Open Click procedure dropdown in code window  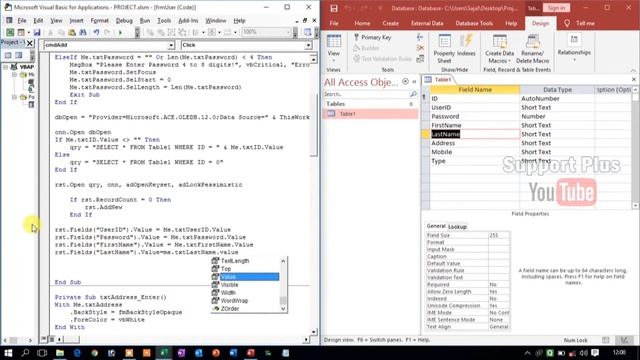(308, 45)
